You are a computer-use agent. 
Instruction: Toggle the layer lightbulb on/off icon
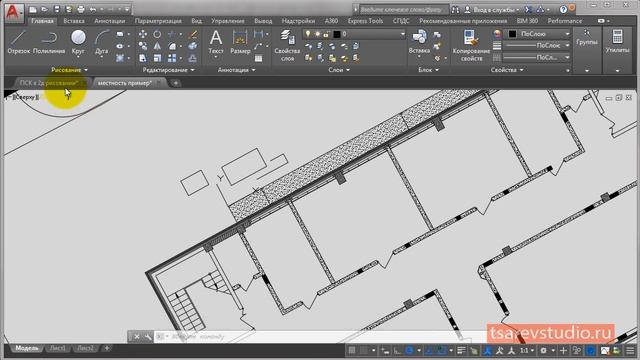point(308,34)
